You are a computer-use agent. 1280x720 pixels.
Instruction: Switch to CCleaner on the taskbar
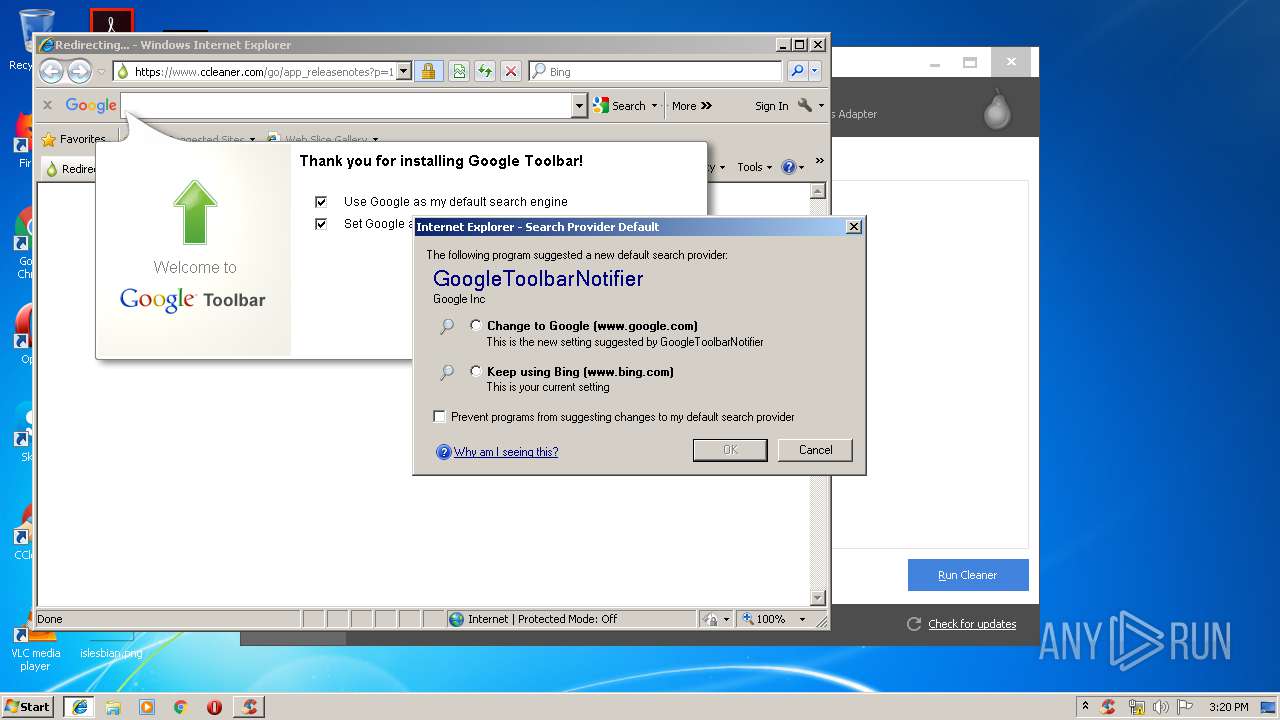[x=249, y=707]
